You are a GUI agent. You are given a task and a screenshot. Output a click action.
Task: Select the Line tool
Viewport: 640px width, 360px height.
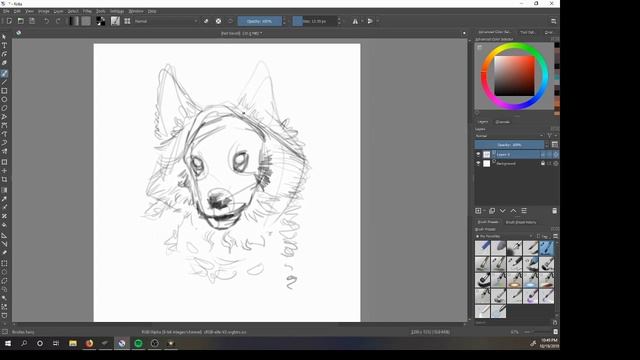click(x=4, y=82)
